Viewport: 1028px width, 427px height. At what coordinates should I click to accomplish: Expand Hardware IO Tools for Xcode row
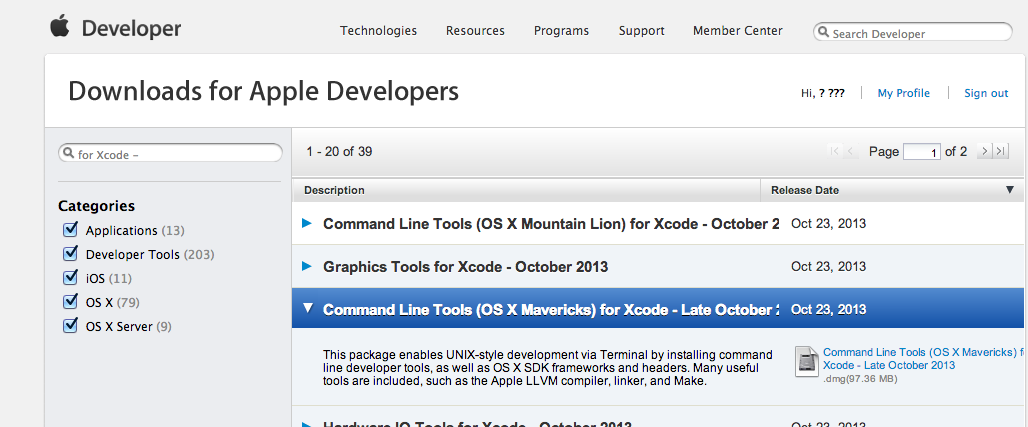pos(307,424)
